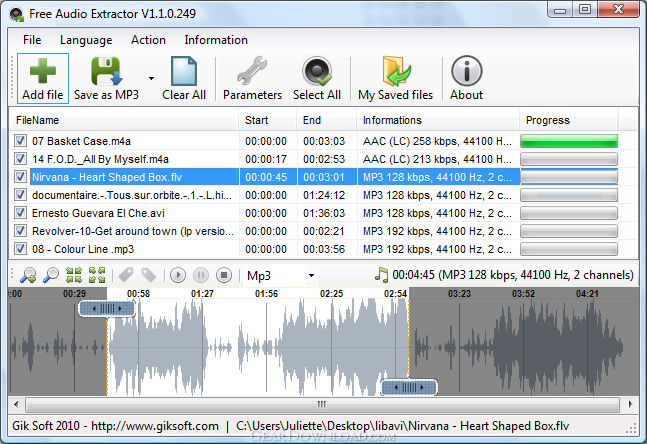647x444 pixels.
Task: Open Parameters with the wrench icon
Action: (x=252, y=71)
